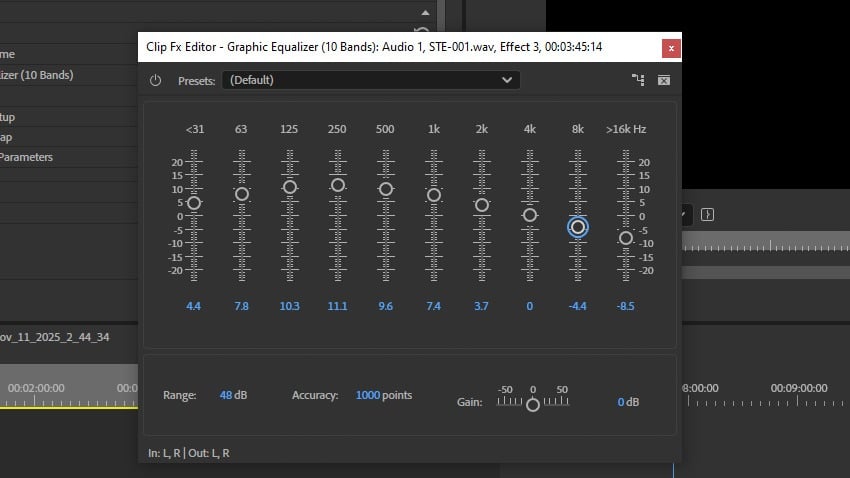Click the 00:02:00:00 mark on timeline ruler
Screen dimensions: 850x478
click(x=36, y=387)
